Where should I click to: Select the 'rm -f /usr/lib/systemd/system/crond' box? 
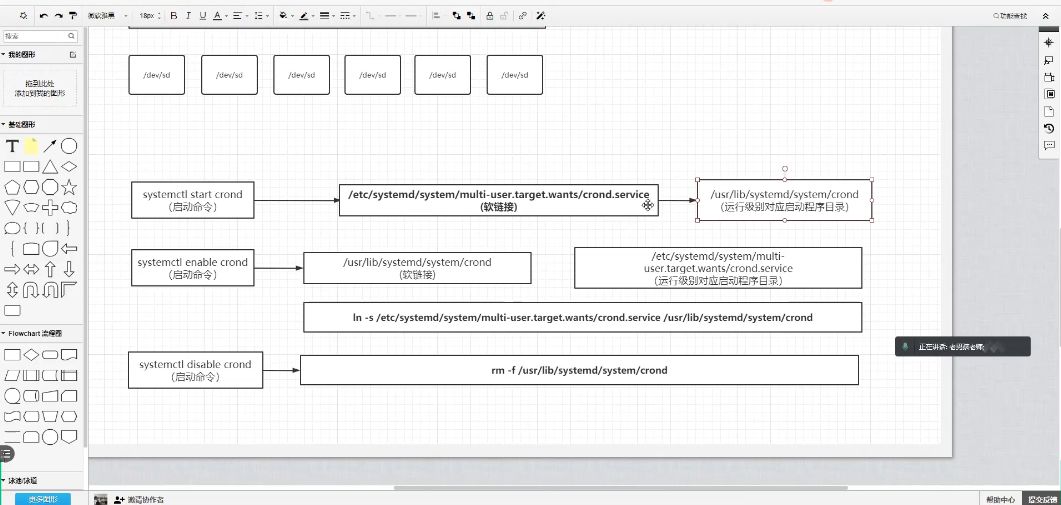point(579,370)
